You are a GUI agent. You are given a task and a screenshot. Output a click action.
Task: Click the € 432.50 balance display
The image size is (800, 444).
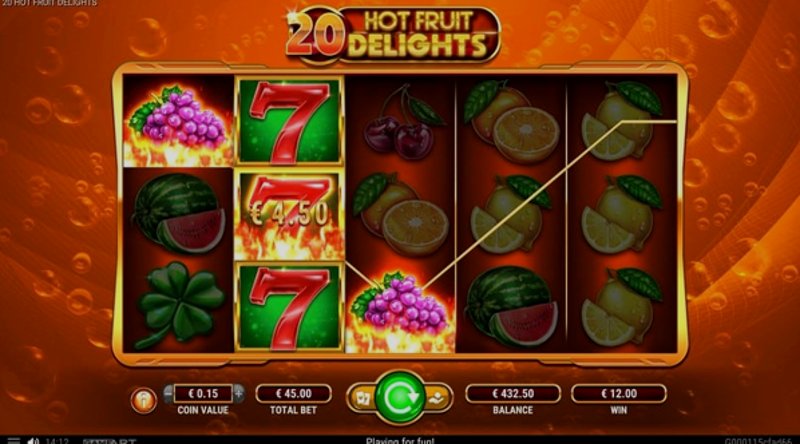point(513,393)
